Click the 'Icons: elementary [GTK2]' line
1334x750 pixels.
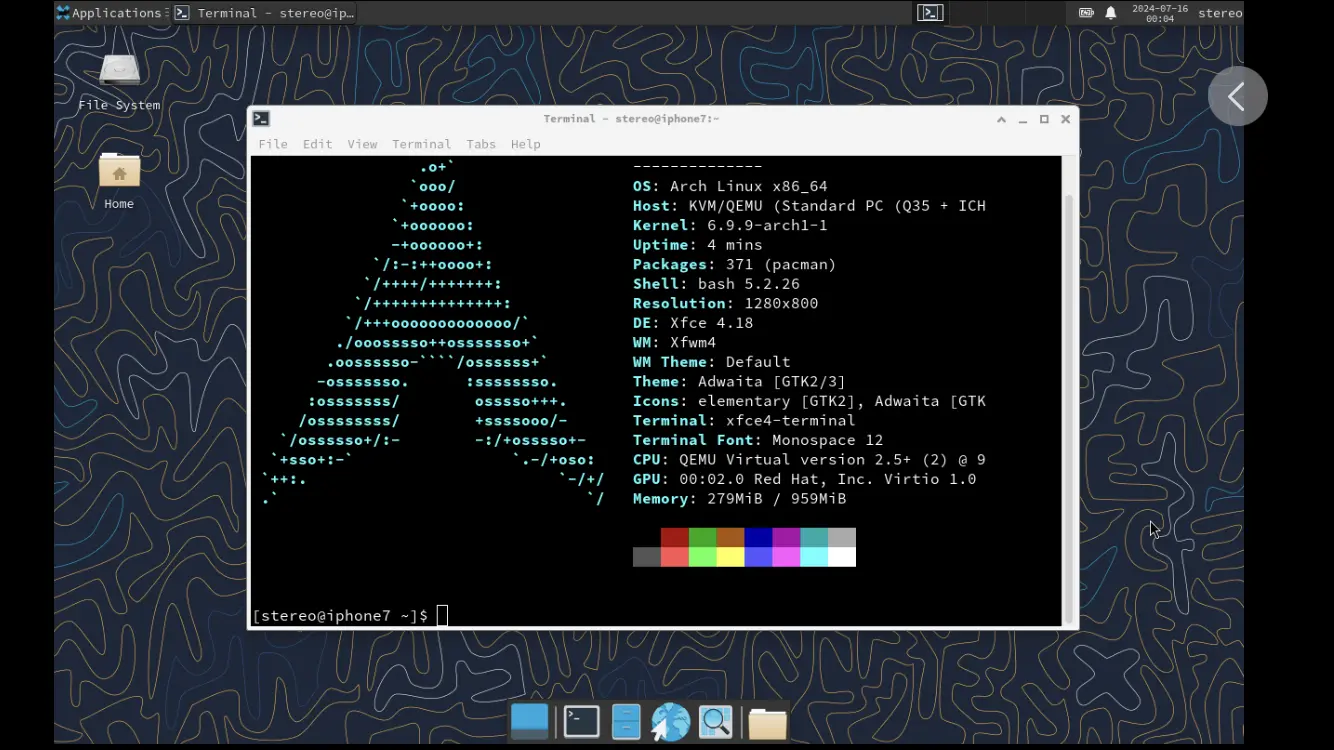(809, 401)
